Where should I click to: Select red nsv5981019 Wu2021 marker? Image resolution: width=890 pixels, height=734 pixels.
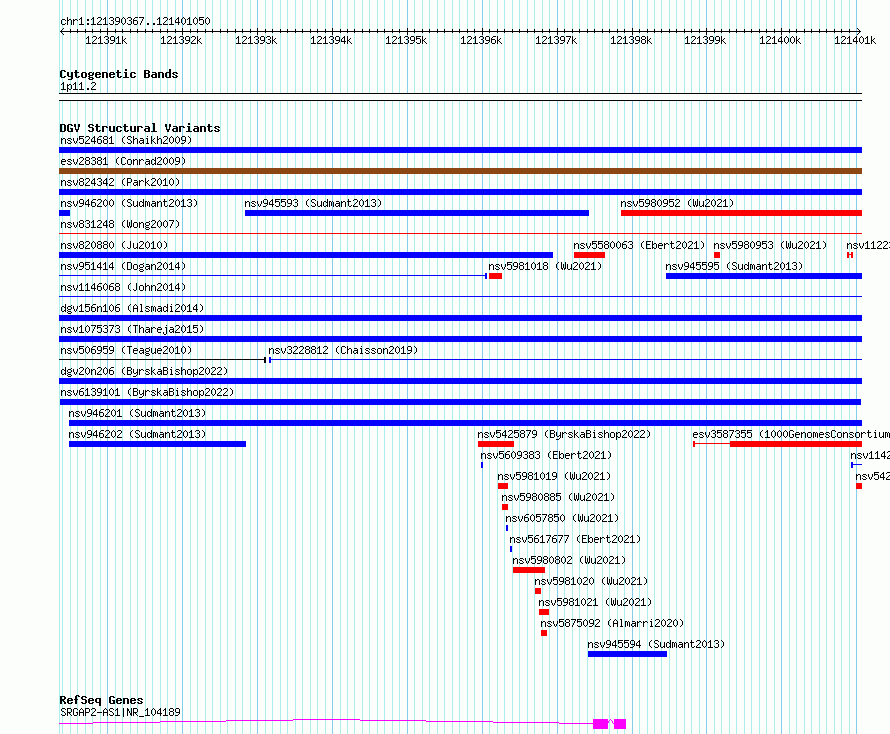click(503, 486)
